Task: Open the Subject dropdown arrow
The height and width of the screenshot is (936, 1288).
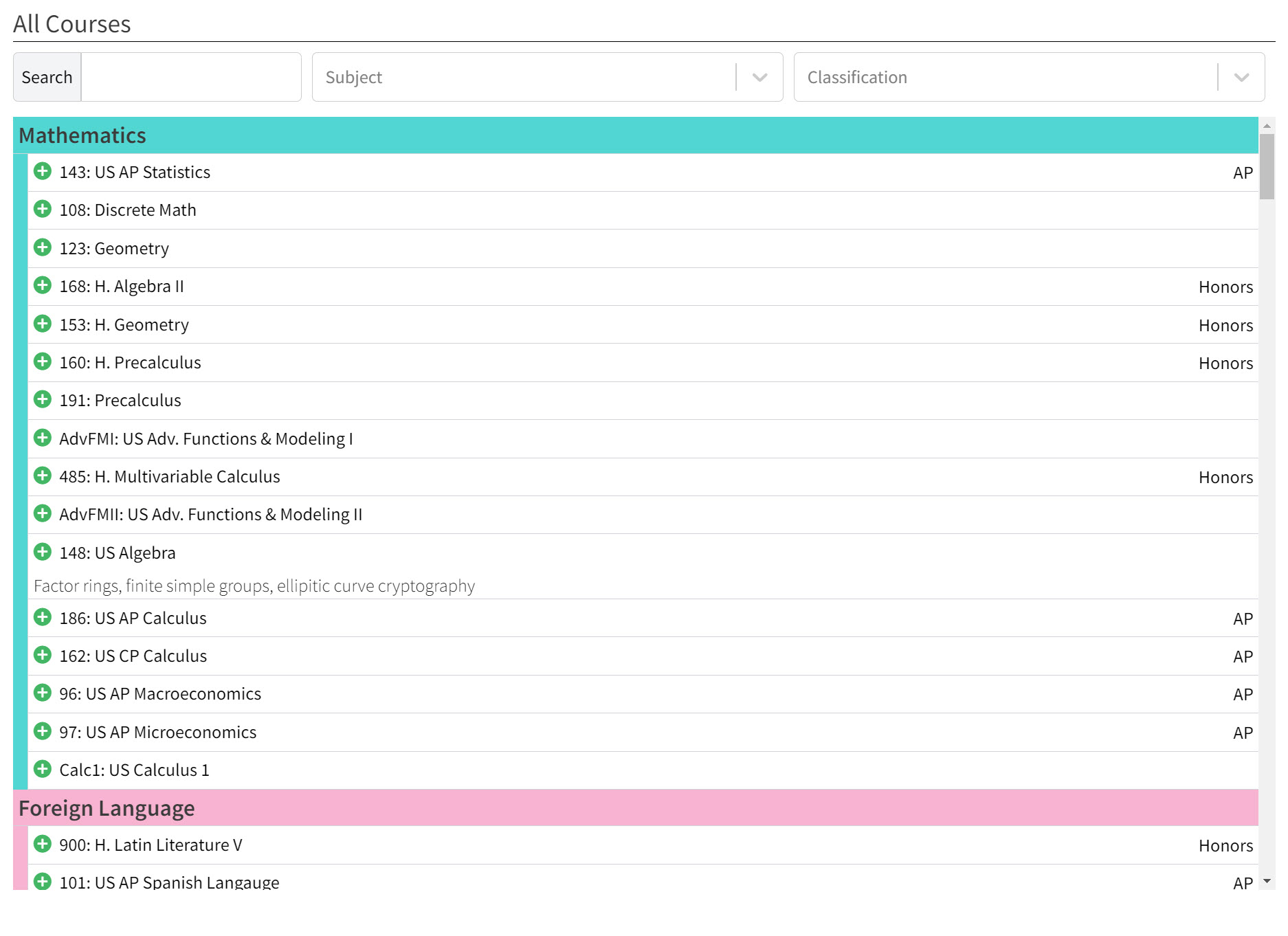Action: pyautogui.click(x=759, y=78)
